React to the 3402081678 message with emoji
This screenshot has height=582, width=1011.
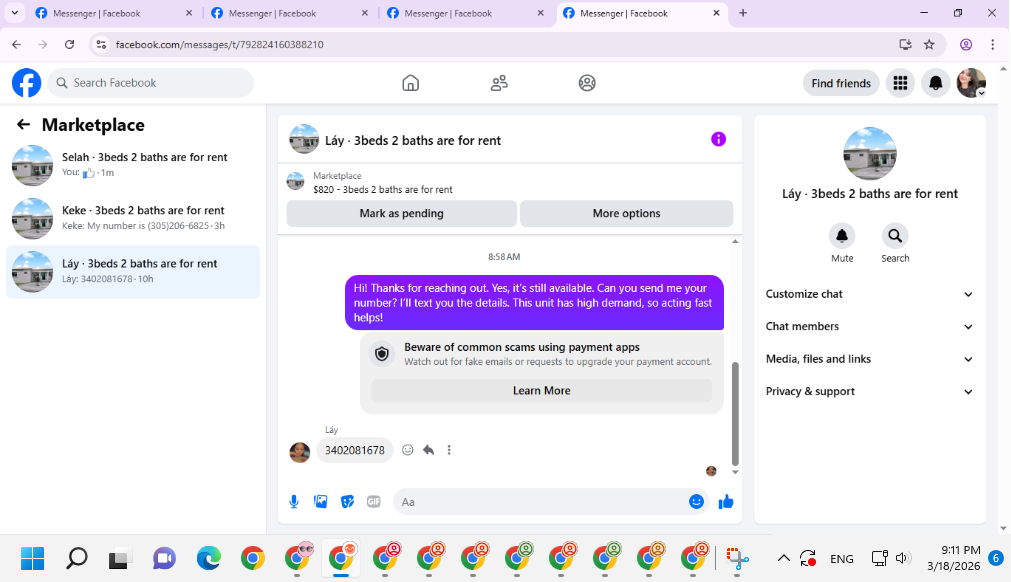tap(407, 450)
